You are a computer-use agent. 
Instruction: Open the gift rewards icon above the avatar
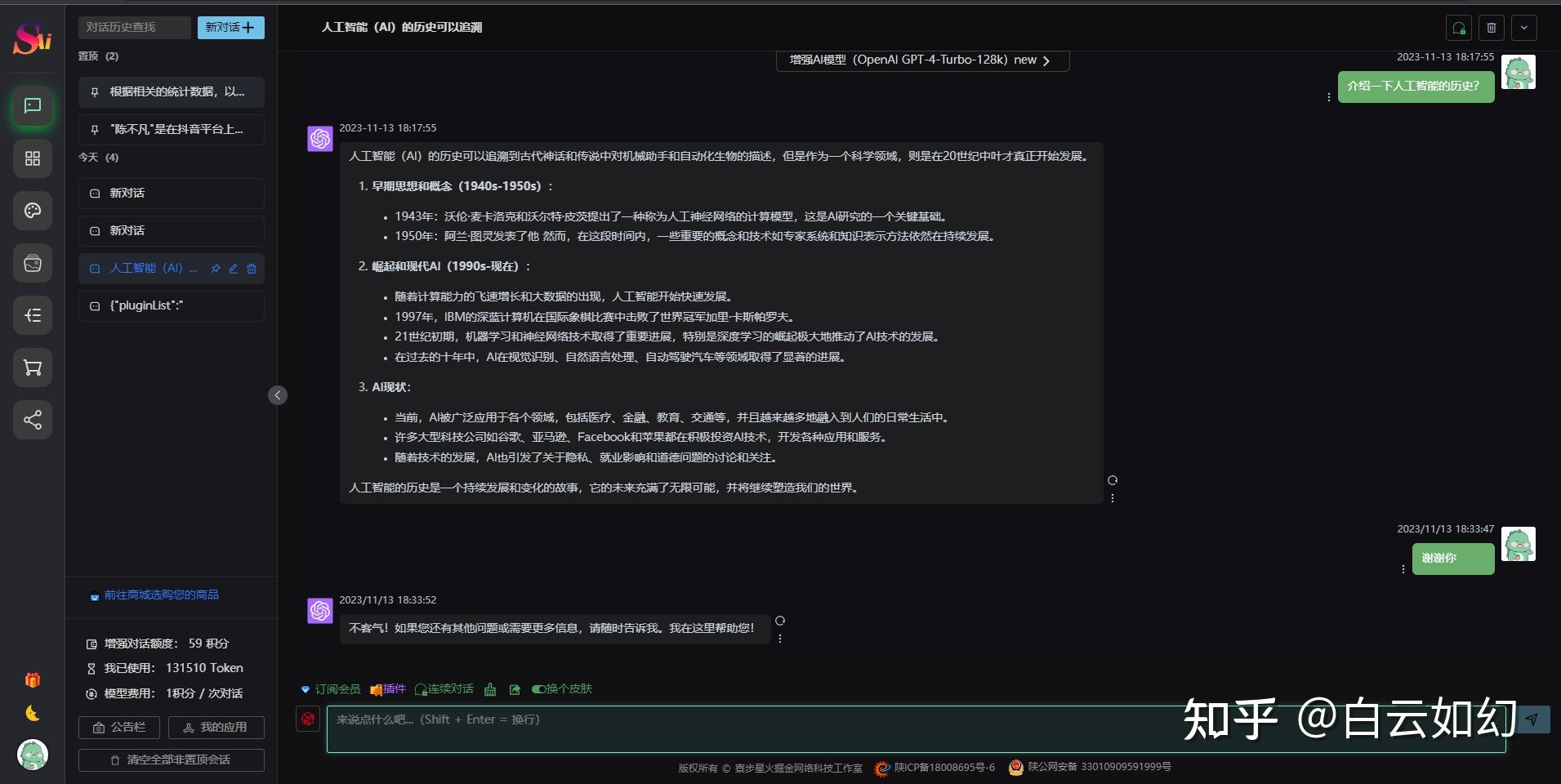point(33,679)
